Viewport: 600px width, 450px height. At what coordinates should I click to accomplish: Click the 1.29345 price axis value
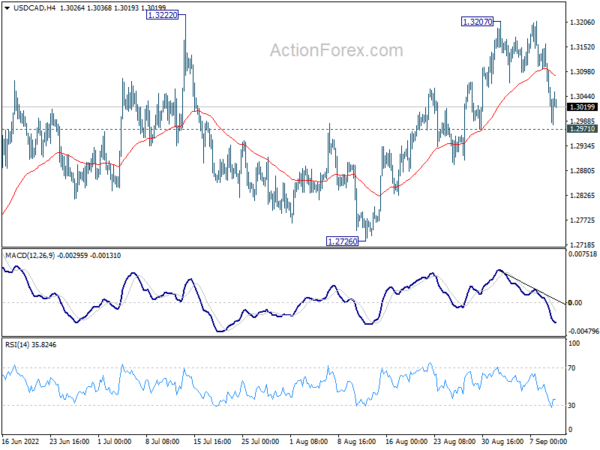point(582,146)
